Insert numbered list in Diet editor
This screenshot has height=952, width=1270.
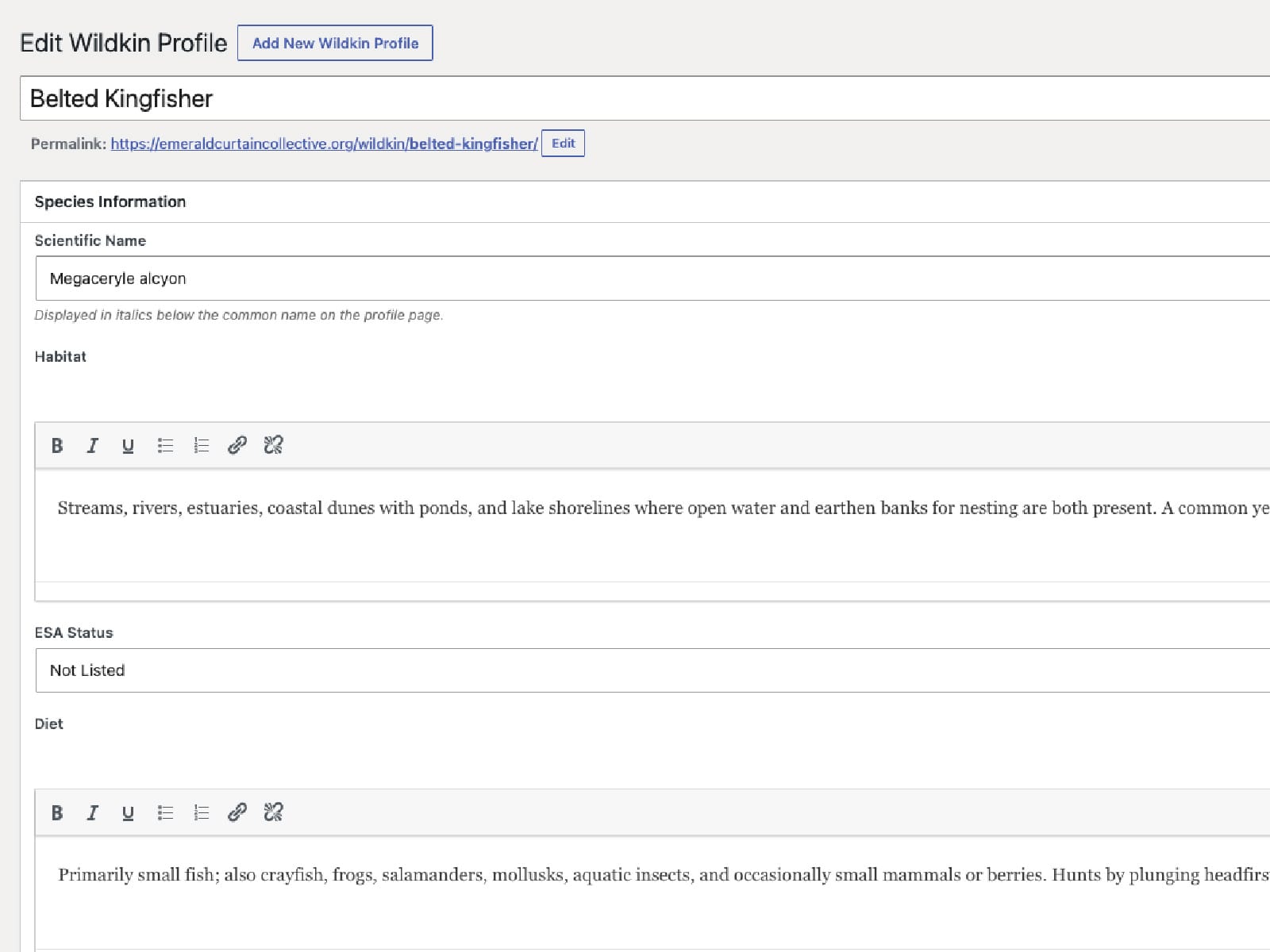(202, 812)
